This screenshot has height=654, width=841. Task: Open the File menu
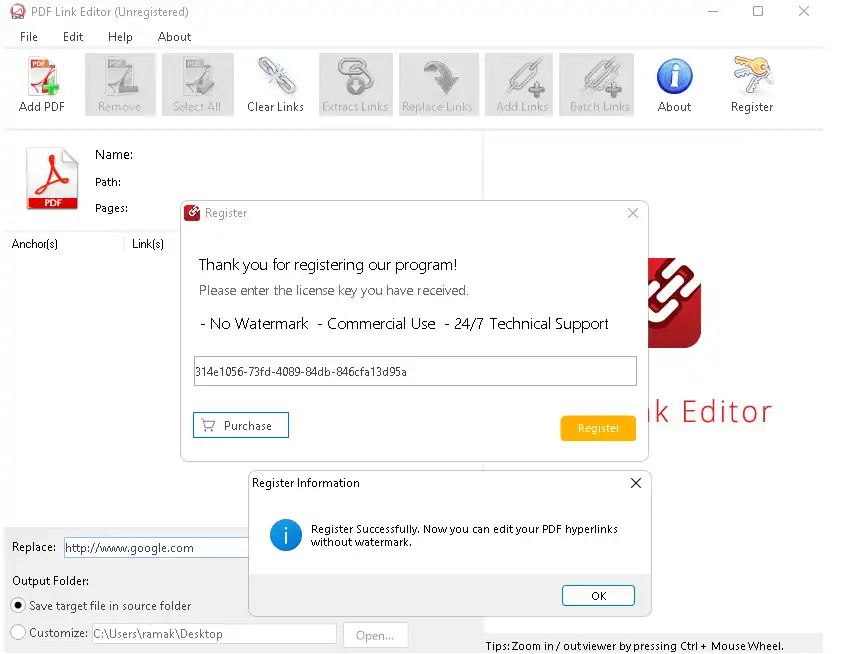click(x=29, y=37)
